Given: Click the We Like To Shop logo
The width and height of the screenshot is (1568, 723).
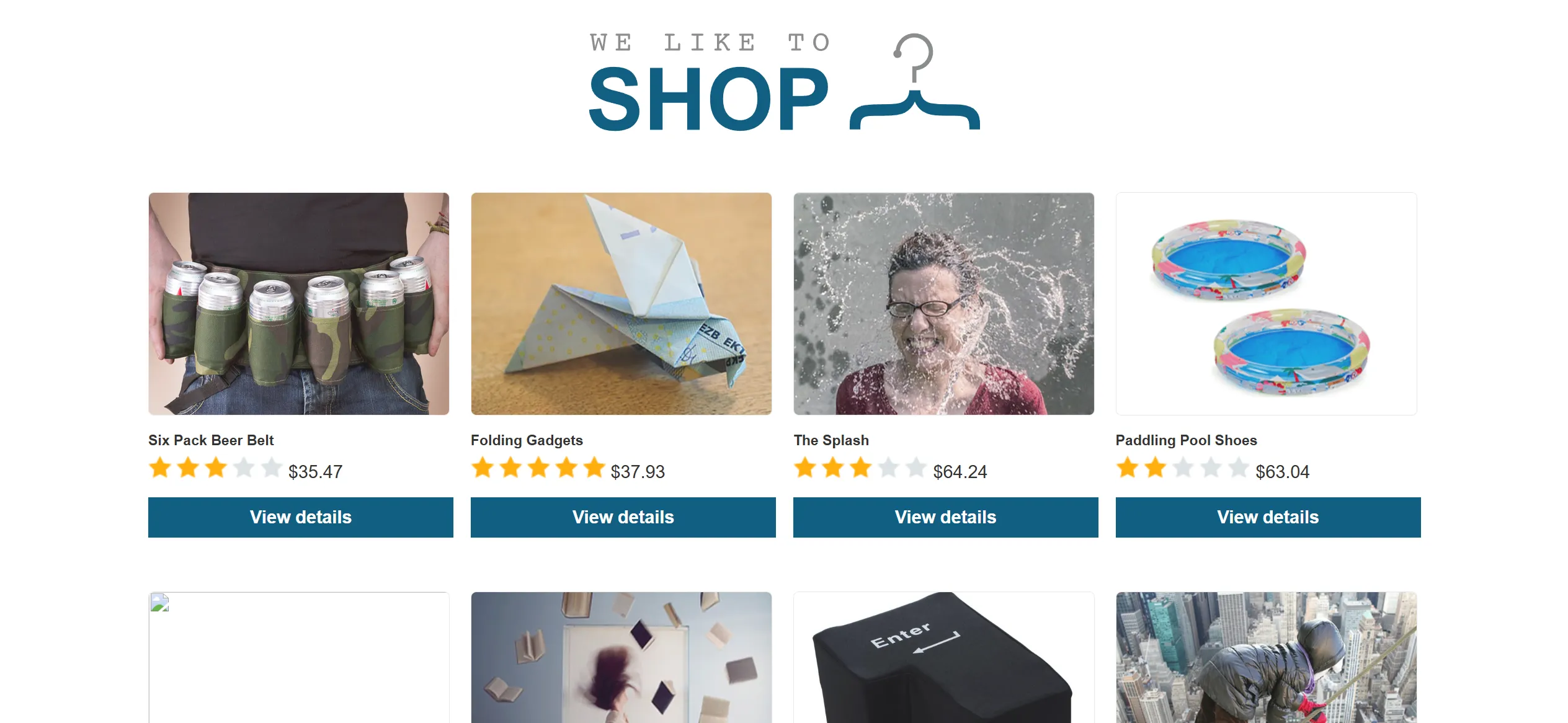Looking at the screenshot, I should (784, 82).
